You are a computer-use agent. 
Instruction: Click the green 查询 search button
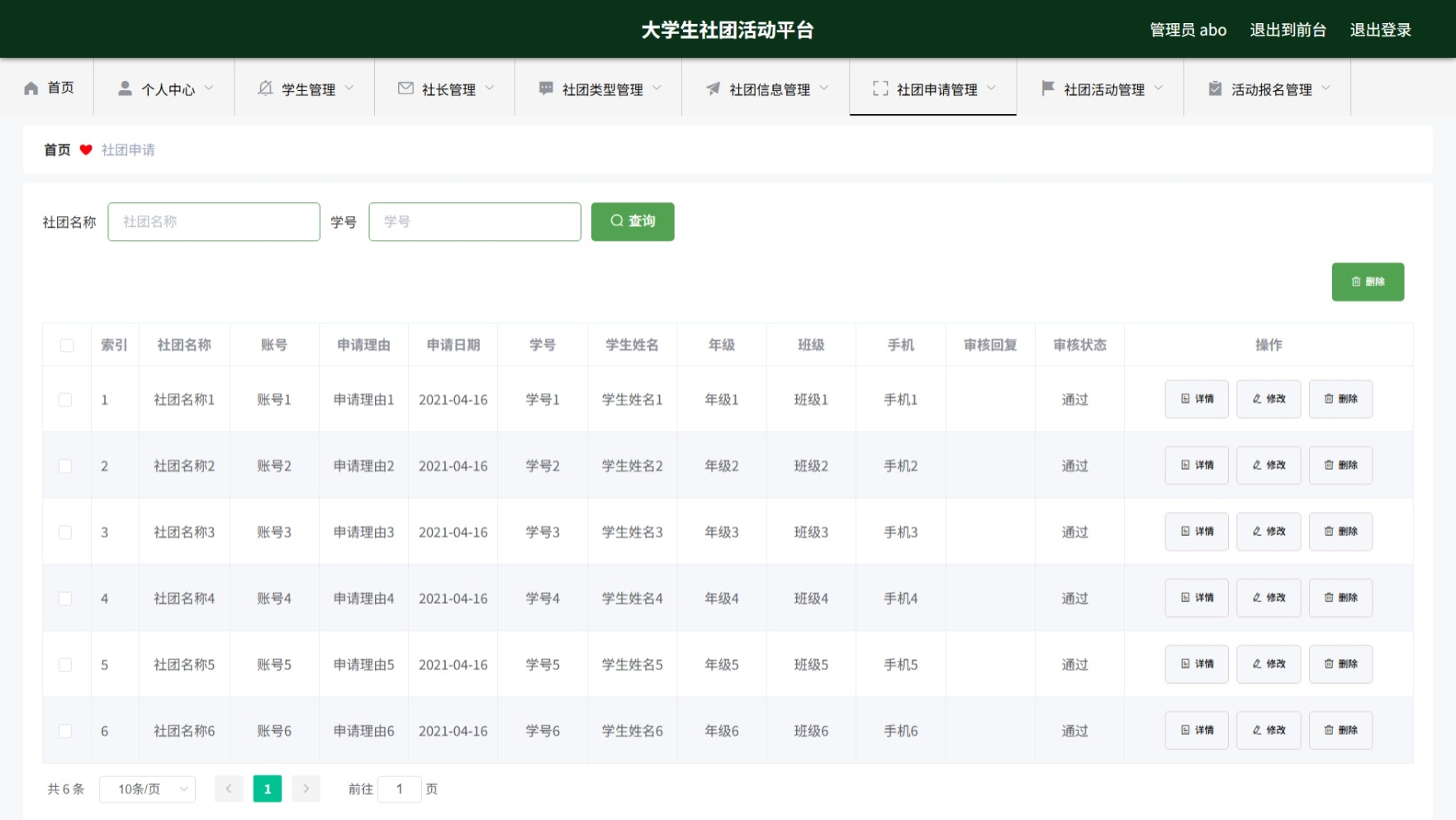(x=633, y=221)
